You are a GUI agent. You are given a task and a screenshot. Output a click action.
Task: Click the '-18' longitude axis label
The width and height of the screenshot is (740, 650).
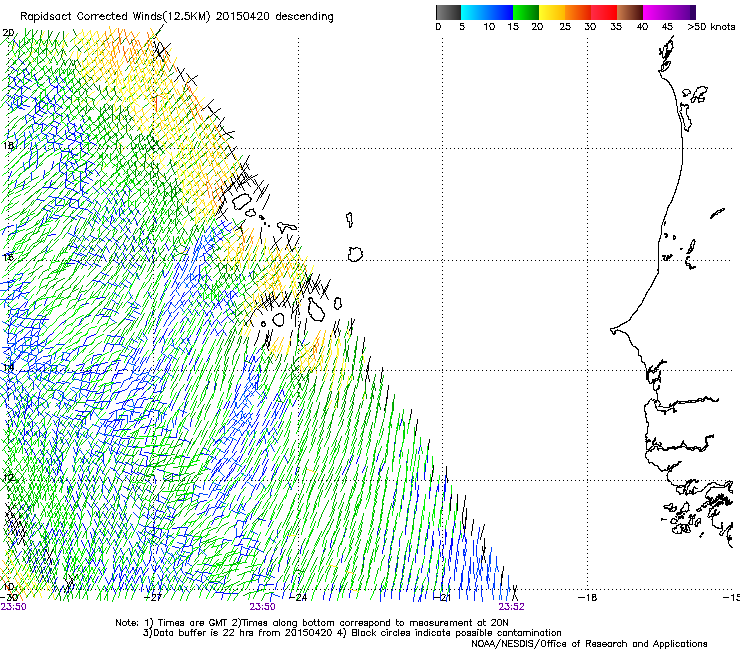tap(588, 598)
